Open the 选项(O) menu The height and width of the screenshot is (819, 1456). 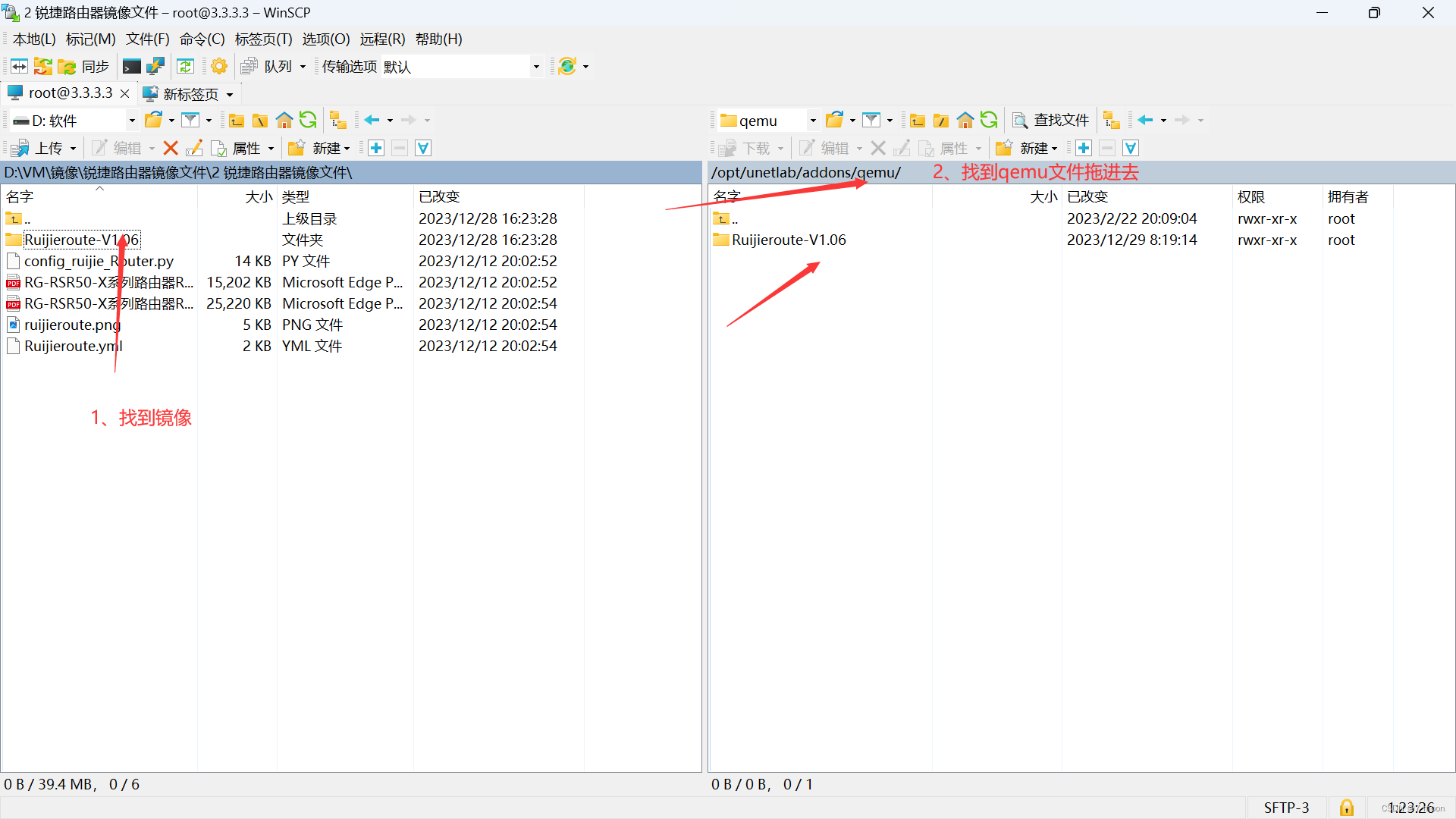(x=326, y=39)
